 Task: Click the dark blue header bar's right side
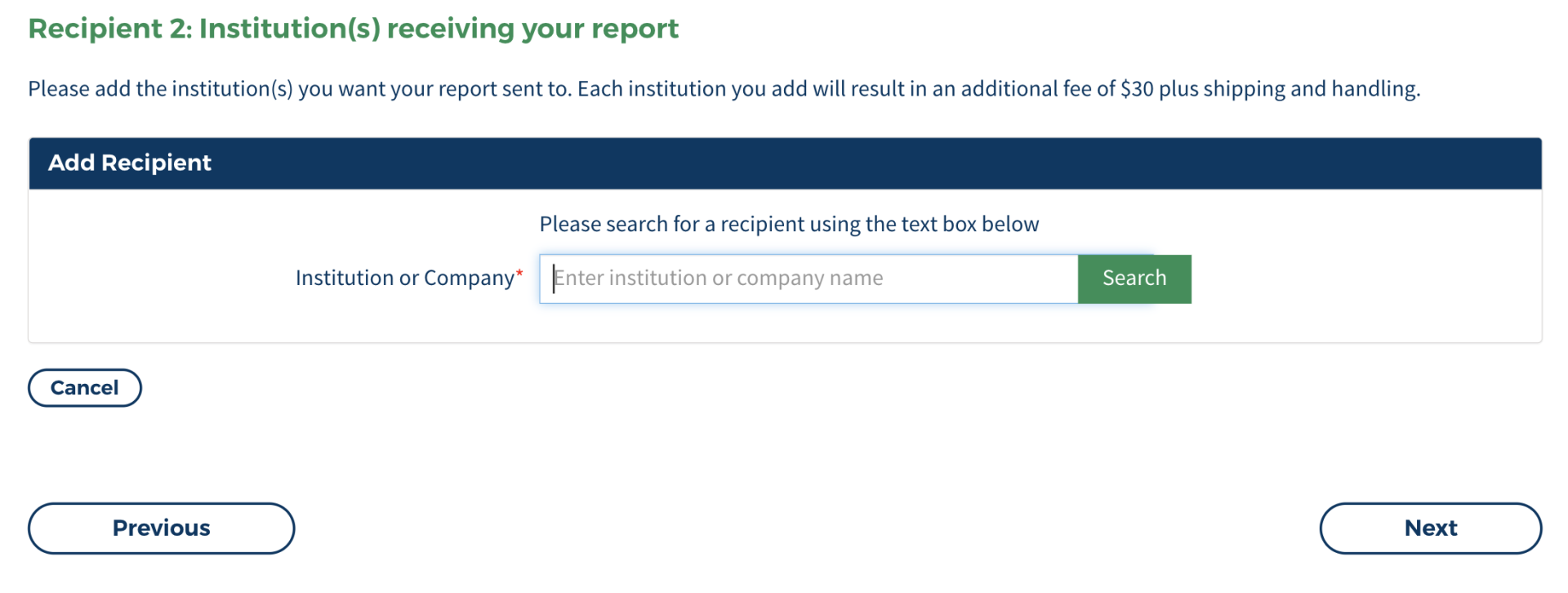tap(1388, 163)
